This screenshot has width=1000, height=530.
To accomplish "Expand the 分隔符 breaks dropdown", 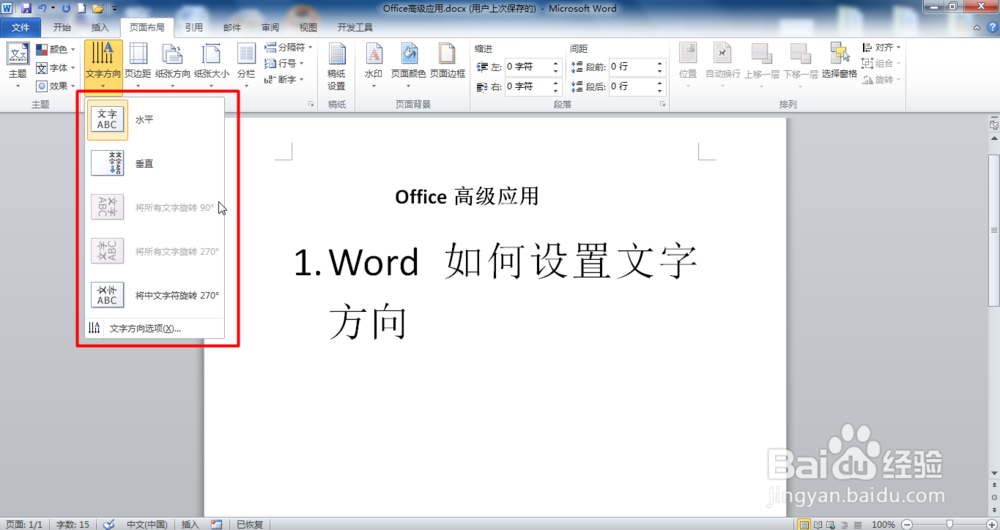I will (x=288, y=47).
